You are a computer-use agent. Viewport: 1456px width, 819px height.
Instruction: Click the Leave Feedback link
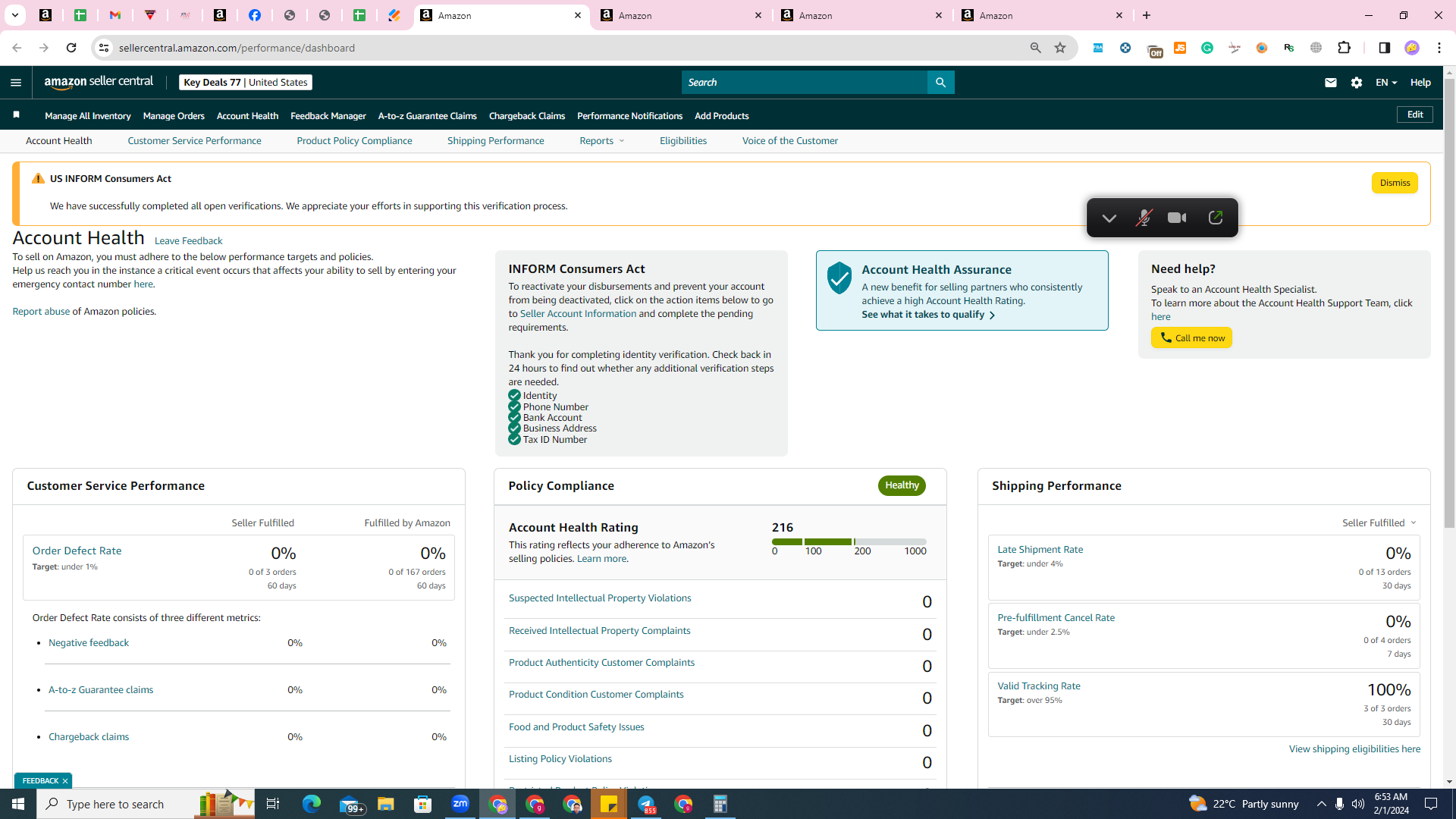tap(189, 241)
